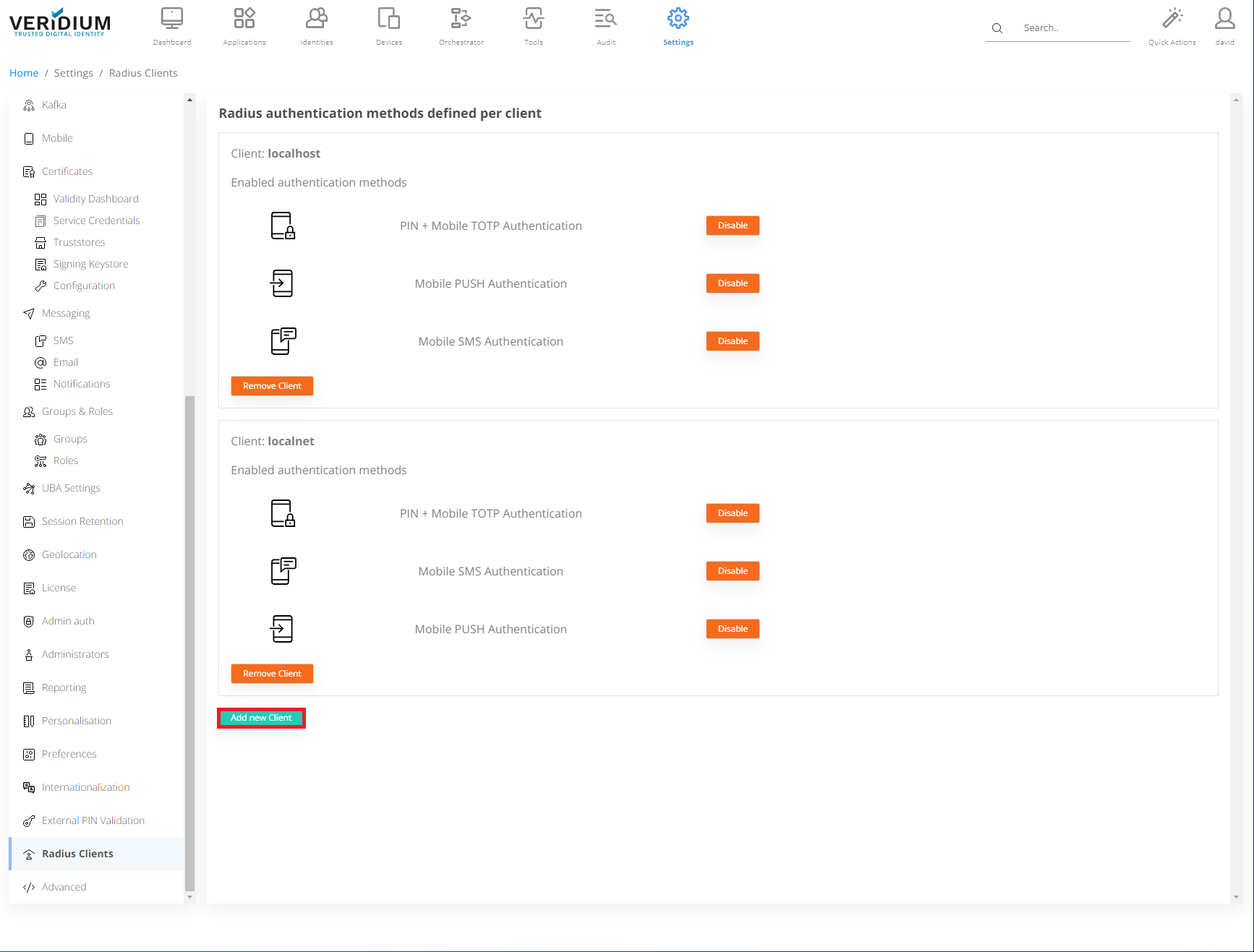Open the Applications section icon
This screenshot has height=952, width=1254.
[x=244, y=19]
